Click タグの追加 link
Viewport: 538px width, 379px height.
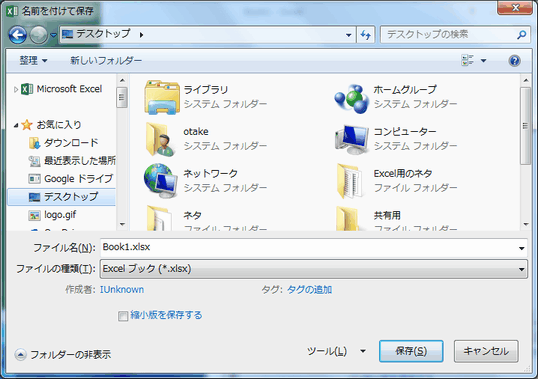309,290
